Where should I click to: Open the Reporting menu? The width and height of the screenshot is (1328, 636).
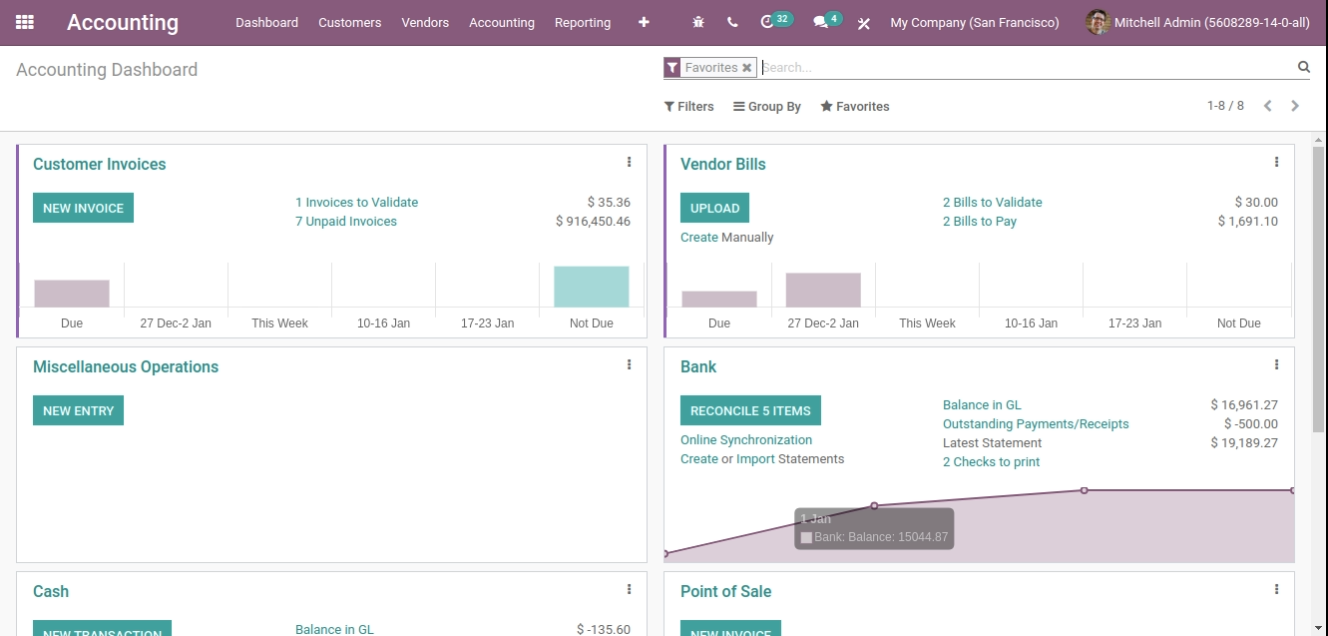582,22
